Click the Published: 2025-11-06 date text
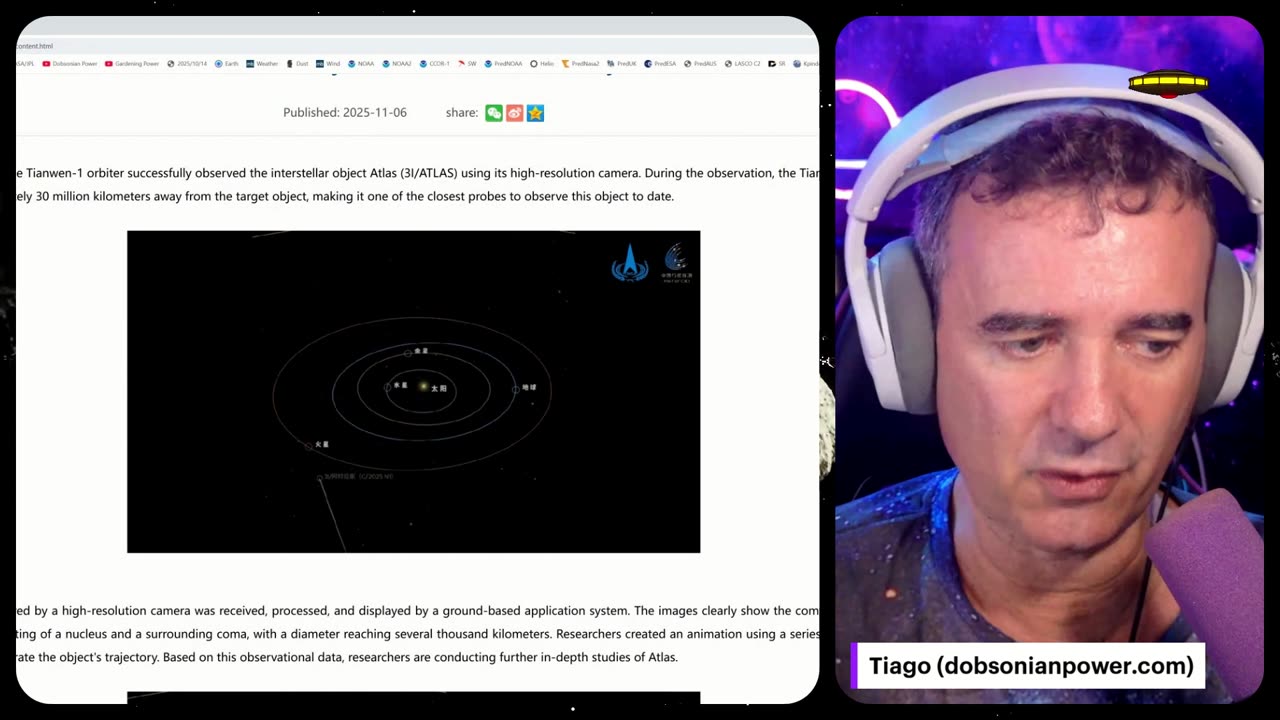Image resolution: width=1280 pixels, height=720 pixels. (345, 113)
